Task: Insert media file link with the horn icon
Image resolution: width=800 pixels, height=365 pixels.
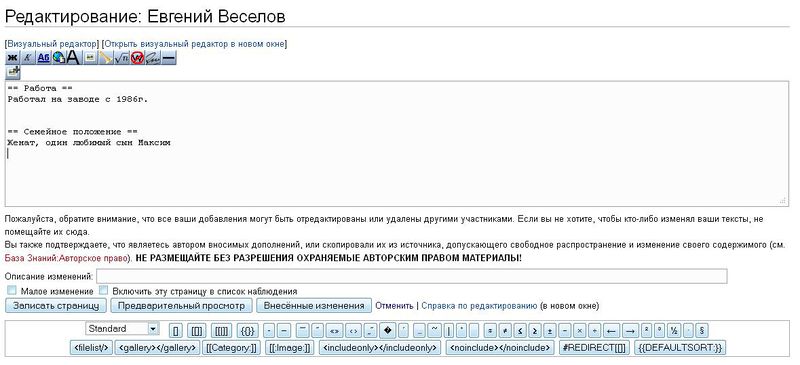Action: click(x=105, y=58)
